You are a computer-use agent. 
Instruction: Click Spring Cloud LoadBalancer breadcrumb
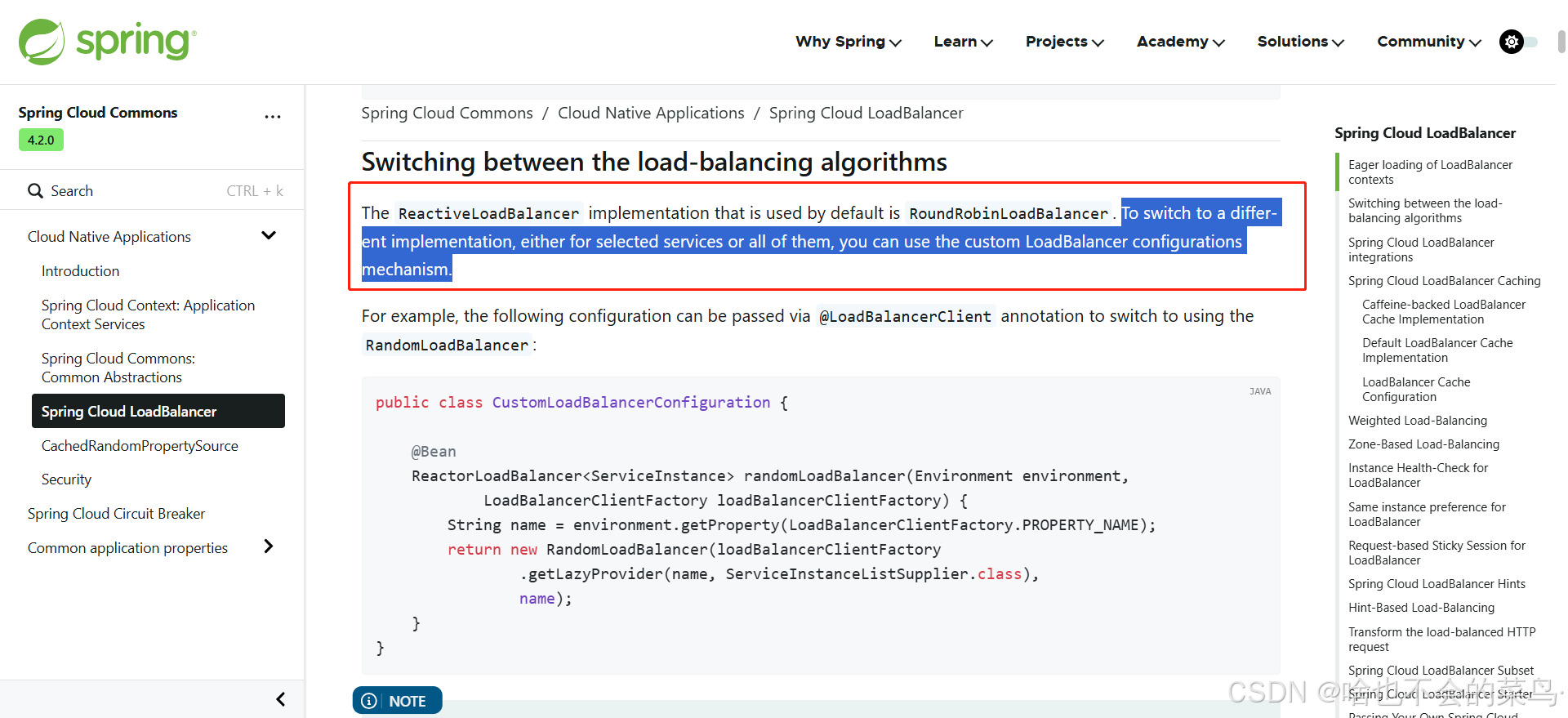(866, 113)
